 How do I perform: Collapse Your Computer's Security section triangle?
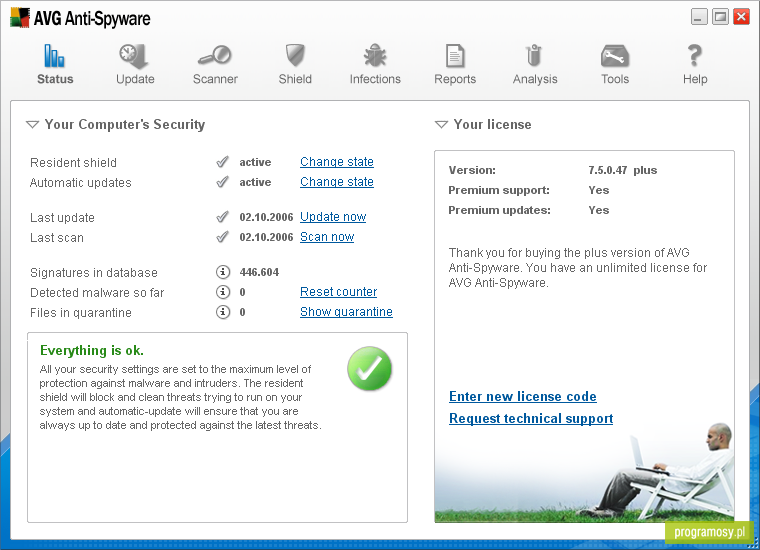[32, 125]
